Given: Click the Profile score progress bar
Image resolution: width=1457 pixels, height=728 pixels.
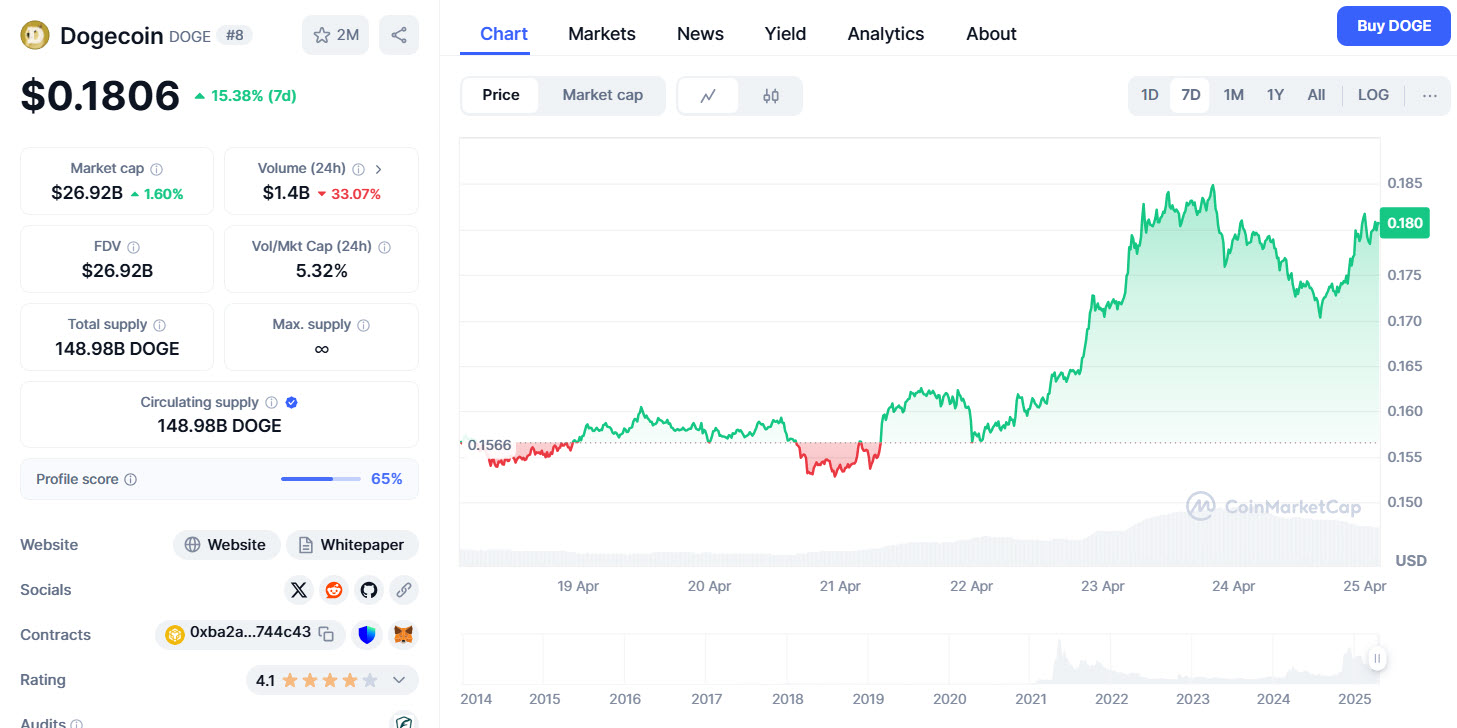Looking at the screenshot, I should 320,479.
